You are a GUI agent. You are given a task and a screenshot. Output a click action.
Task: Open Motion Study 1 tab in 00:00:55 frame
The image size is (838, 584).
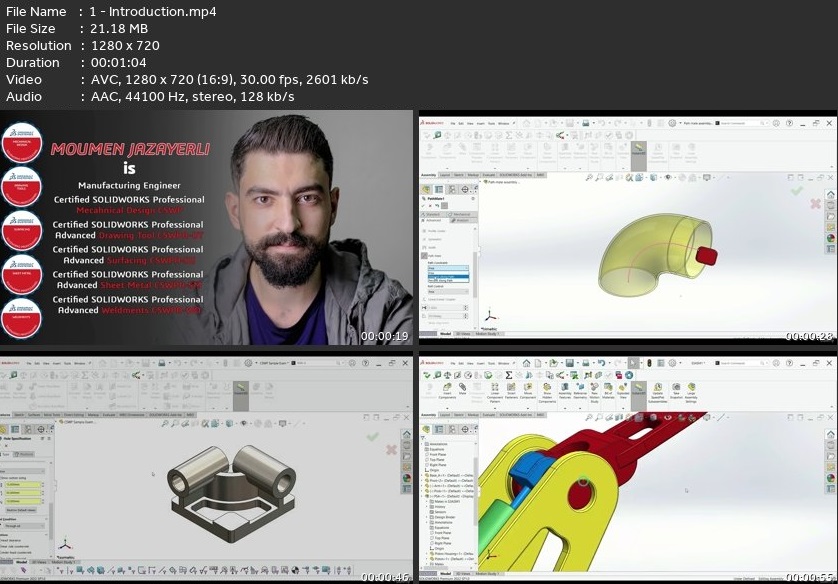(x=486, y=574)
